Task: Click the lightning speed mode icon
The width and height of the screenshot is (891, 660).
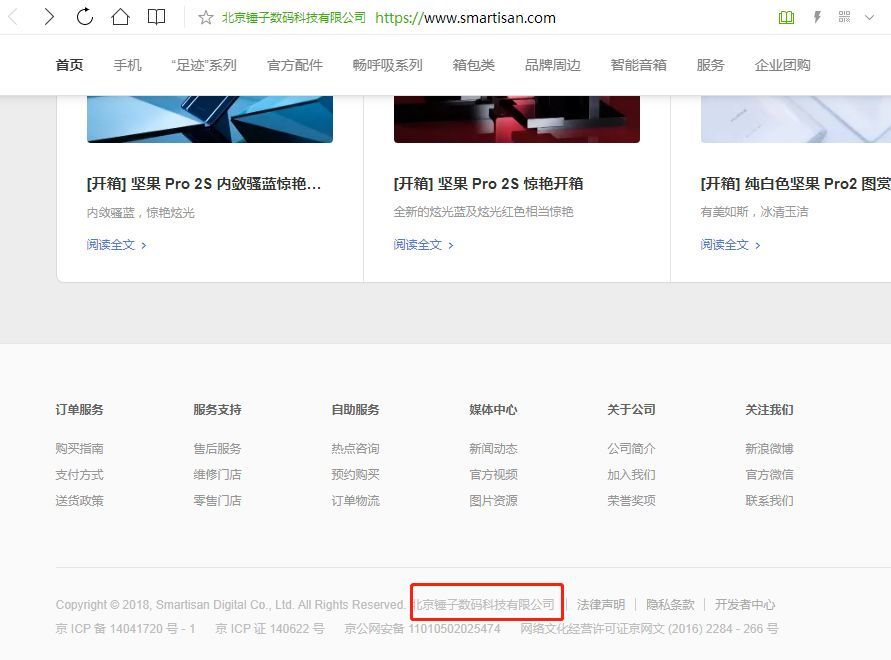Action: [817, 17]
